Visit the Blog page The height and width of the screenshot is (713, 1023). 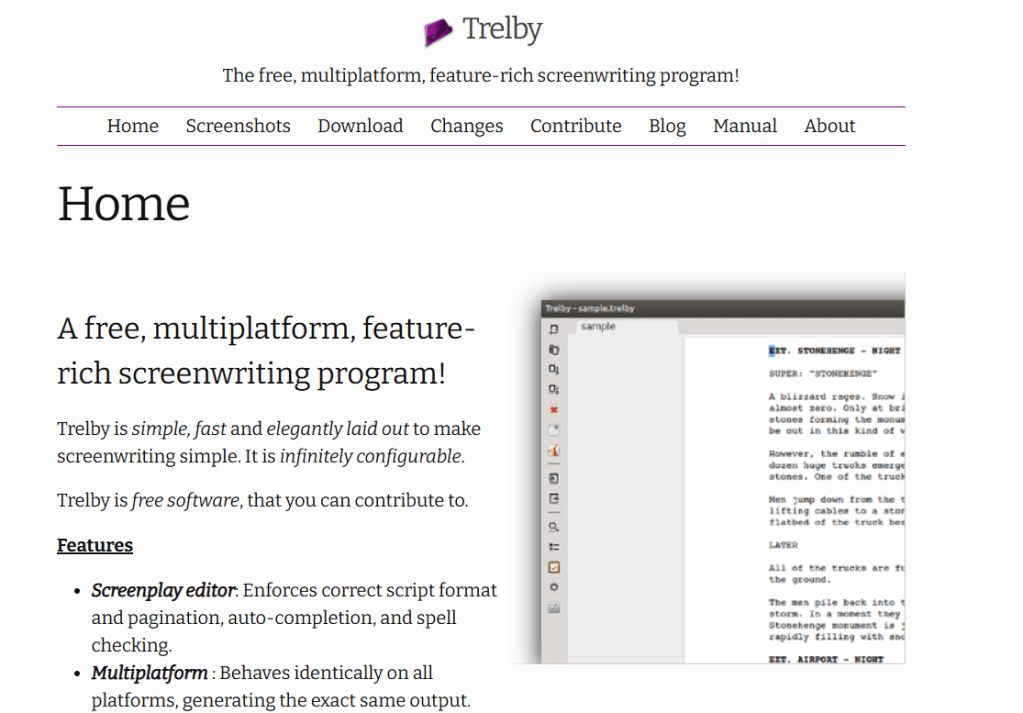(x=667, y=126)
